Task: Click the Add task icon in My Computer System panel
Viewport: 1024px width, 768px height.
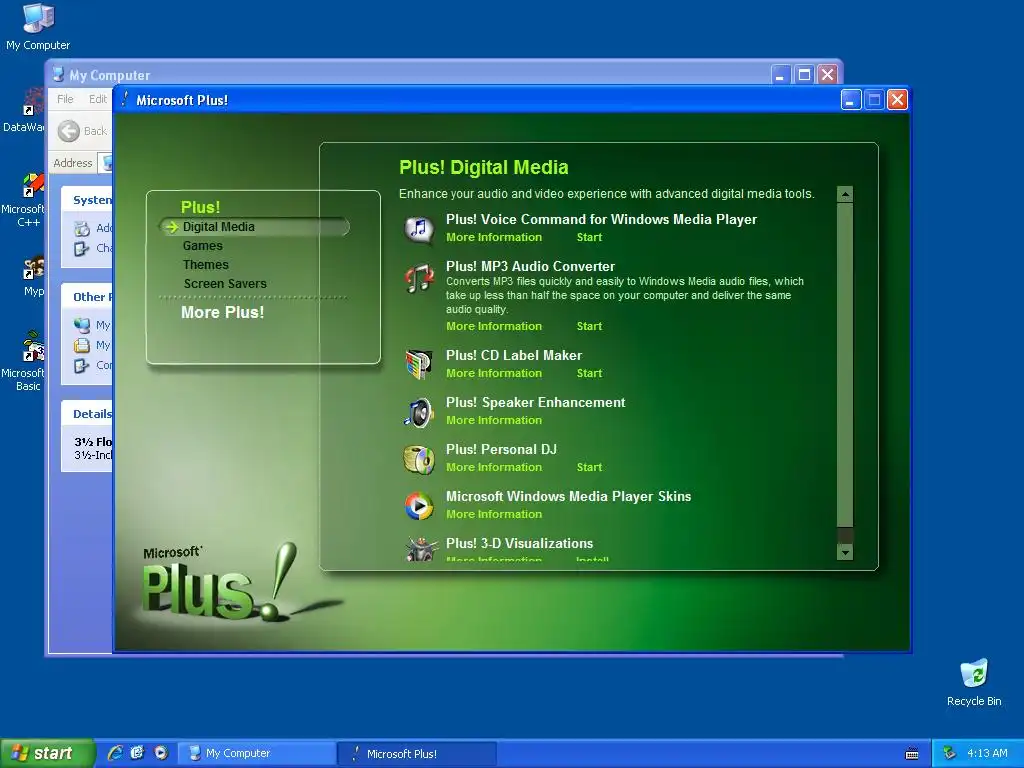Action: coord(82,229)
